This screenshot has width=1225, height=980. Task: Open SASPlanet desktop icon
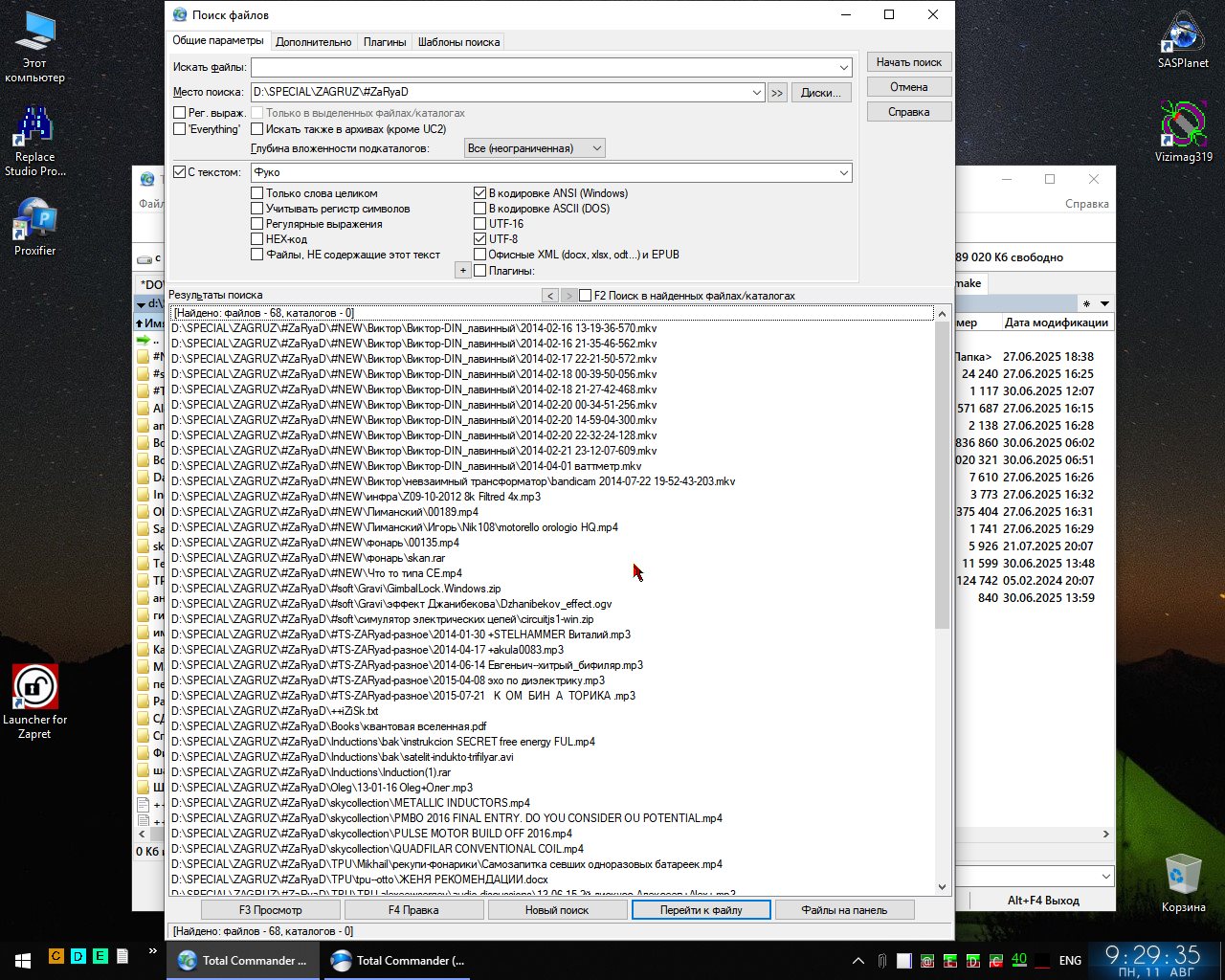click(x=1183, y=38)
